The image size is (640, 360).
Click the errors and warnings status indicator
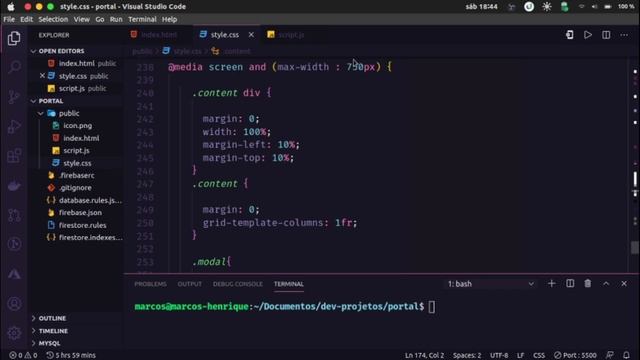coord(23,355)
